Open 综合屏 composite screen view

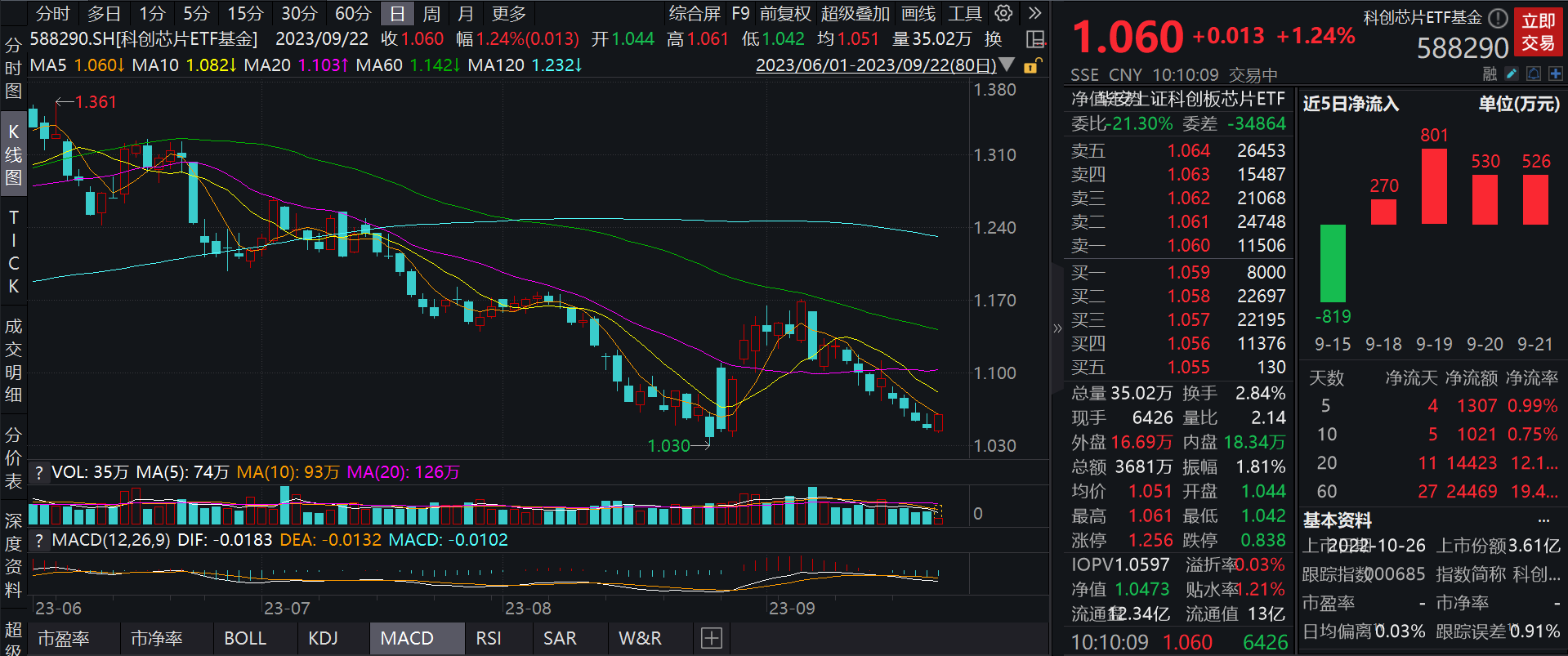tap(695, 14)
